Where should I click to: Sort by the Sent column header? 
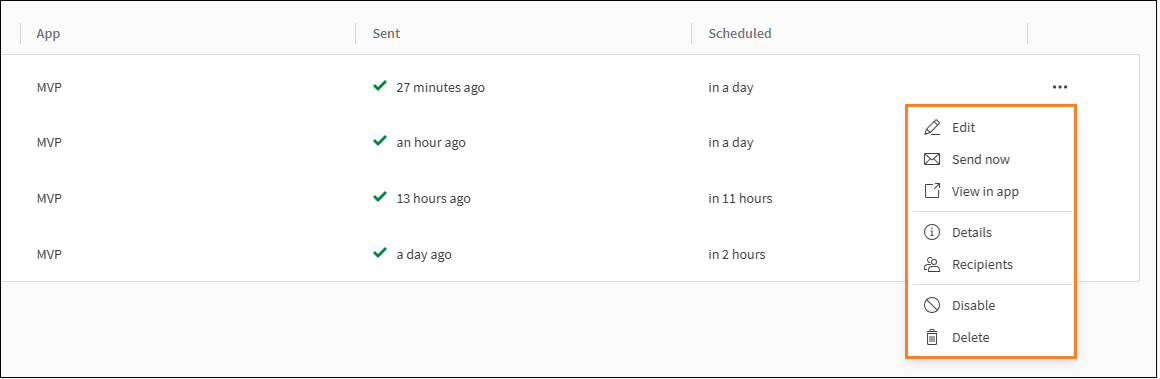click(386, 33)
